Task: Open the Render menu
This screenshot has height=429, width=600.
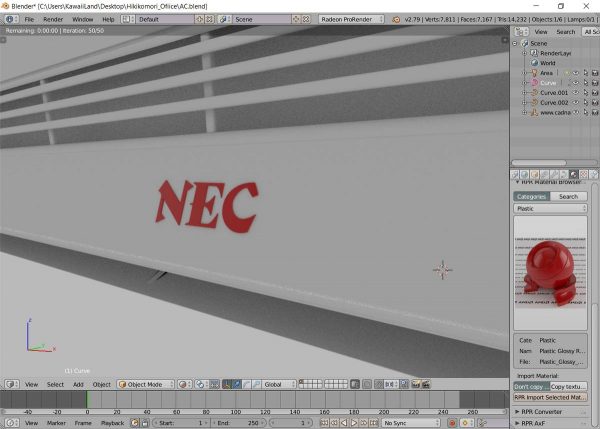Action: pyautogui.click(x=53, y=19)
